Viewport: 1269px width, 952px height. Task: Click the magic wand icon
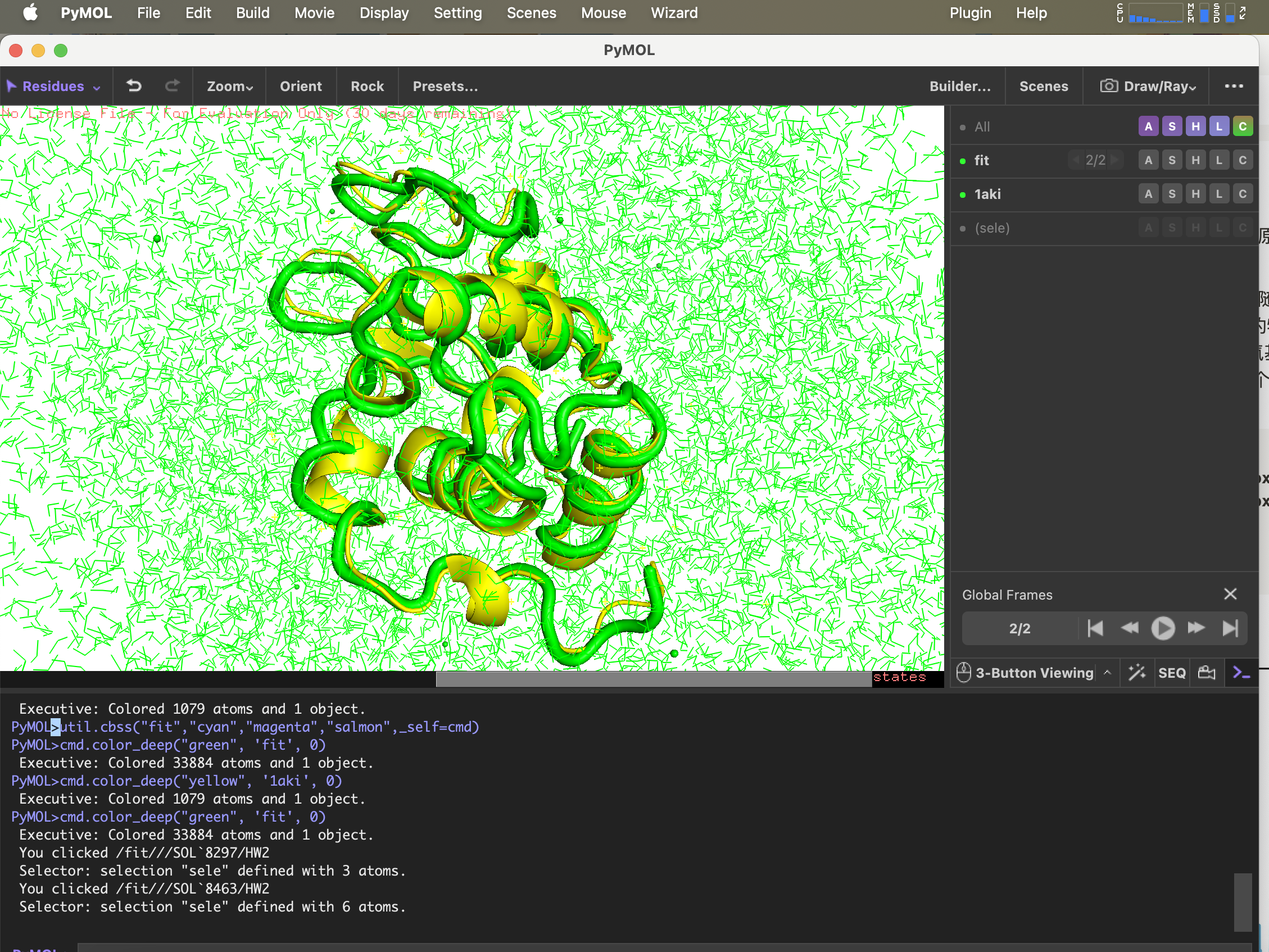(x=1136, y=673)
